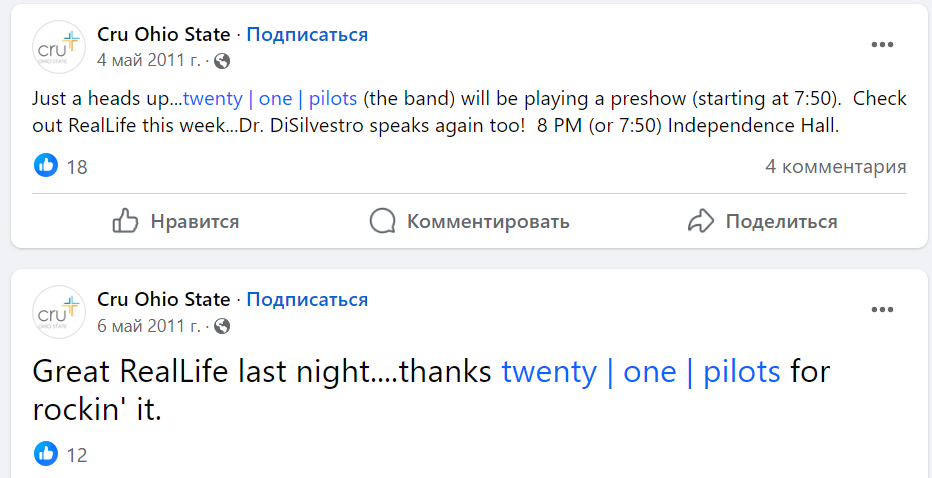
Task: Click the Комментировать button
Action: pos(470,221)
